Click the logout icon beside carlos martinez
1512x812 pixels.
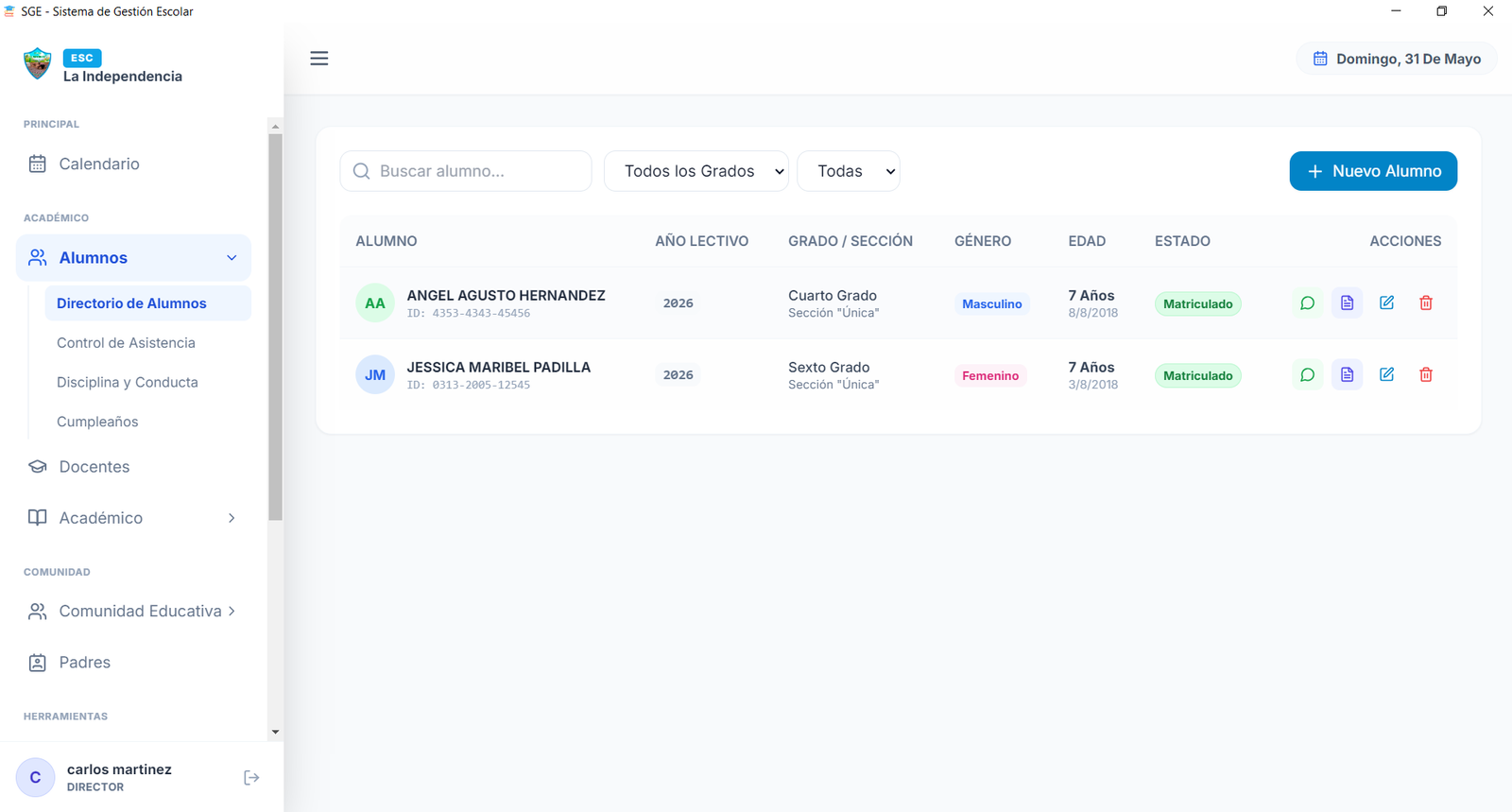tap(251, 778)
